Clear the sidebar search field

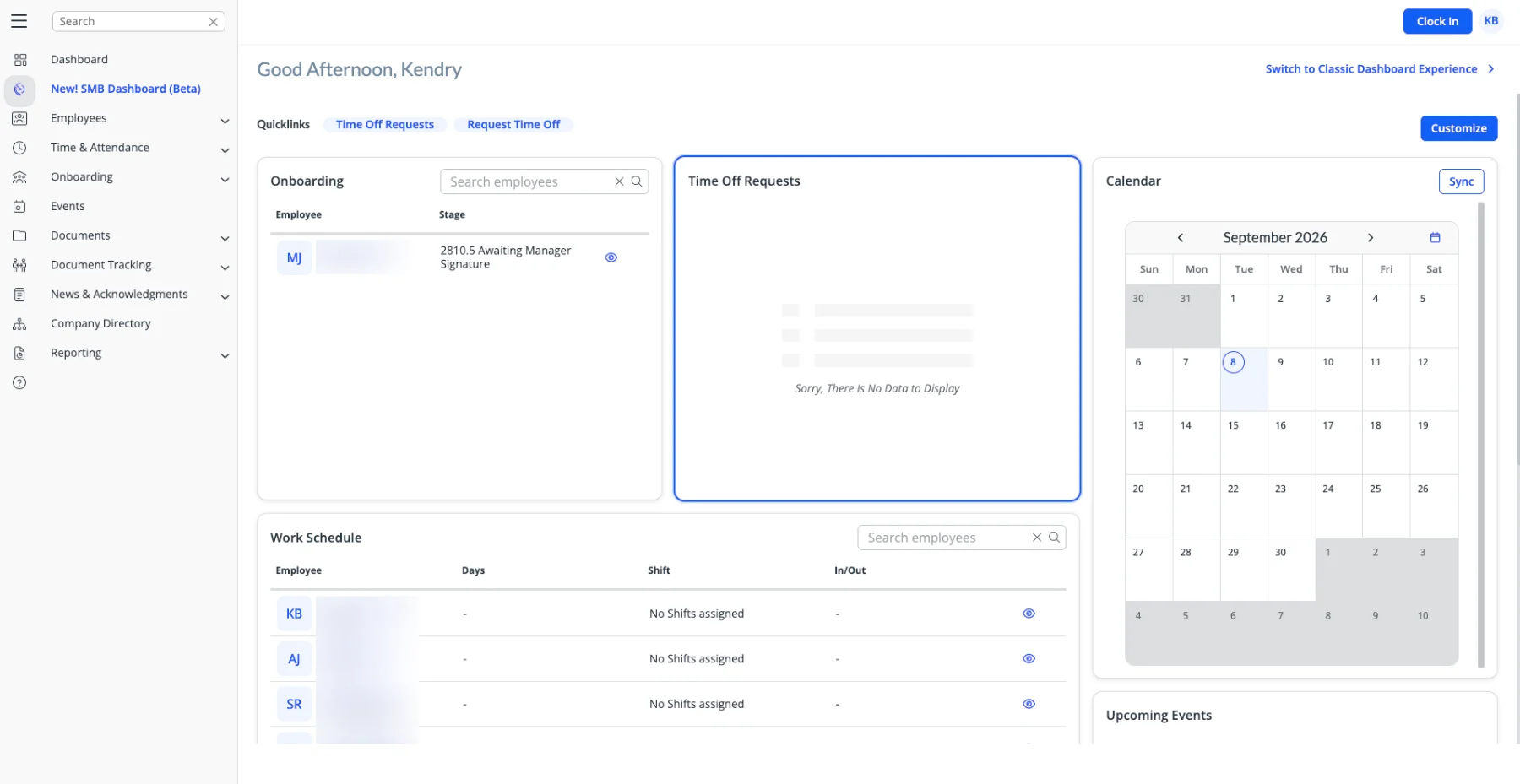point(214,22)
